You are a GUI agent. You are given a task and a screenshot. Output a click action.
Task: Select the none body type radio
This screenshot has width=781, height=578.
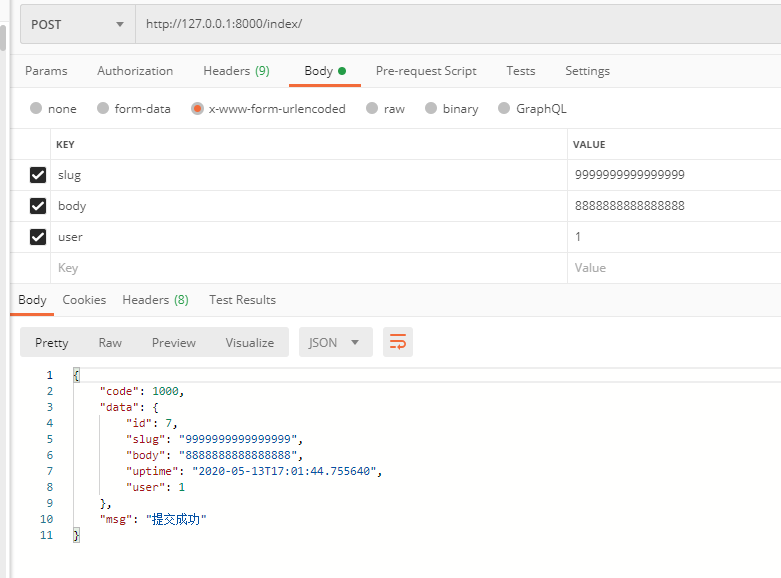(x=37, y=109)
